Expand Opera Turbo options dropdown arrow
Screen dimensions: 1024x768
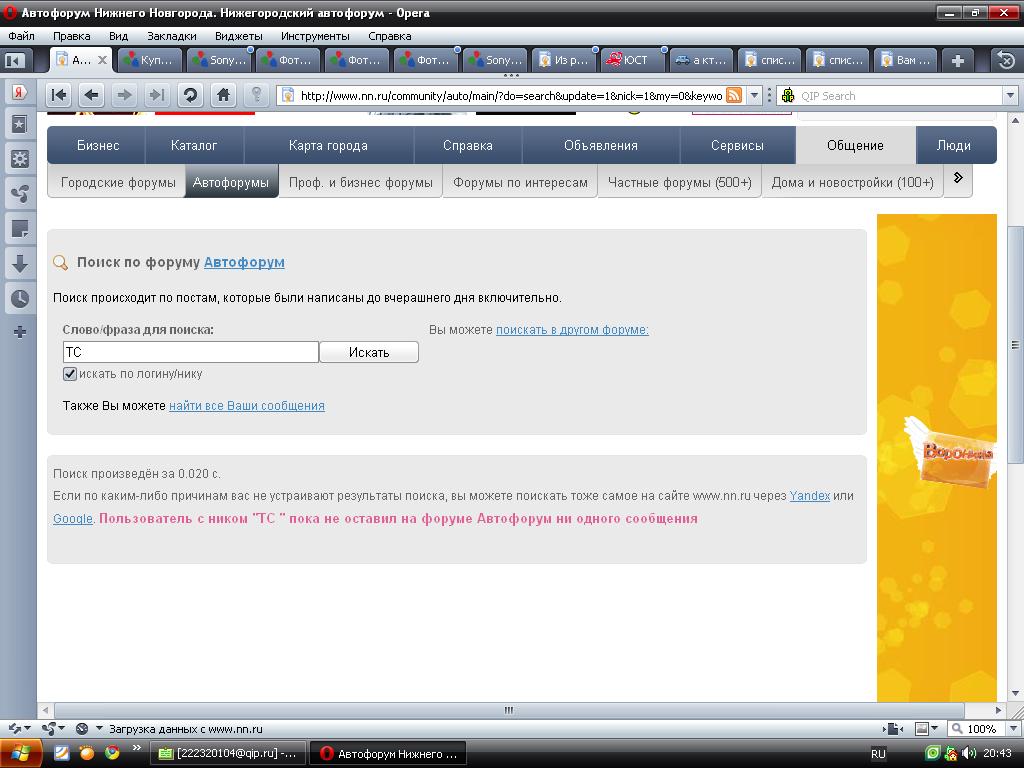coord(99,728)
